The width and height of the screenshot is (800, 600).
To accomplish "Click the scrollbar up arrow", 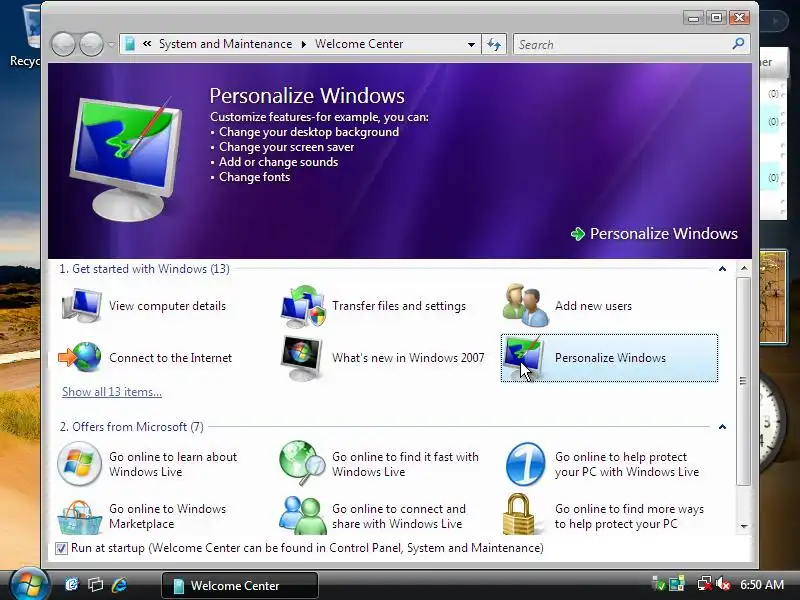I will coord(744,268).
